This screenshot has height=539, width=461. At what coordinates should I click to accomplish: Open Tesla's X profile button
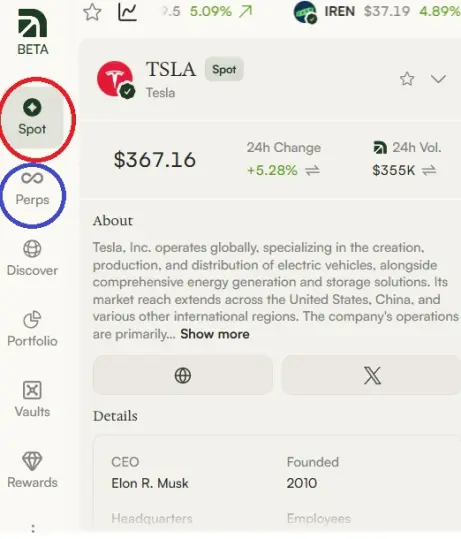tap(372, 375)
